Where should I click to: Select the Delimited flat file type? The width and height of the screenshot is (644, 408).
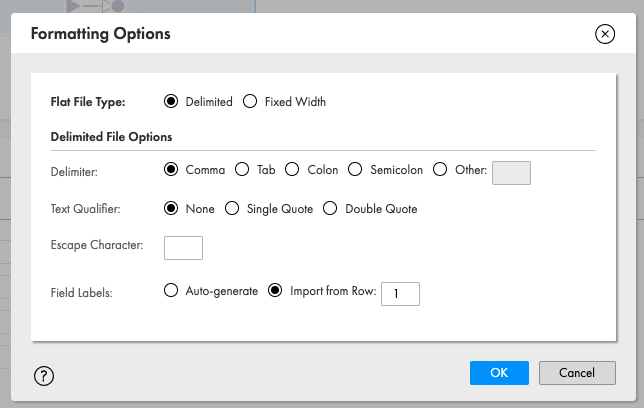tap(171, 101)
